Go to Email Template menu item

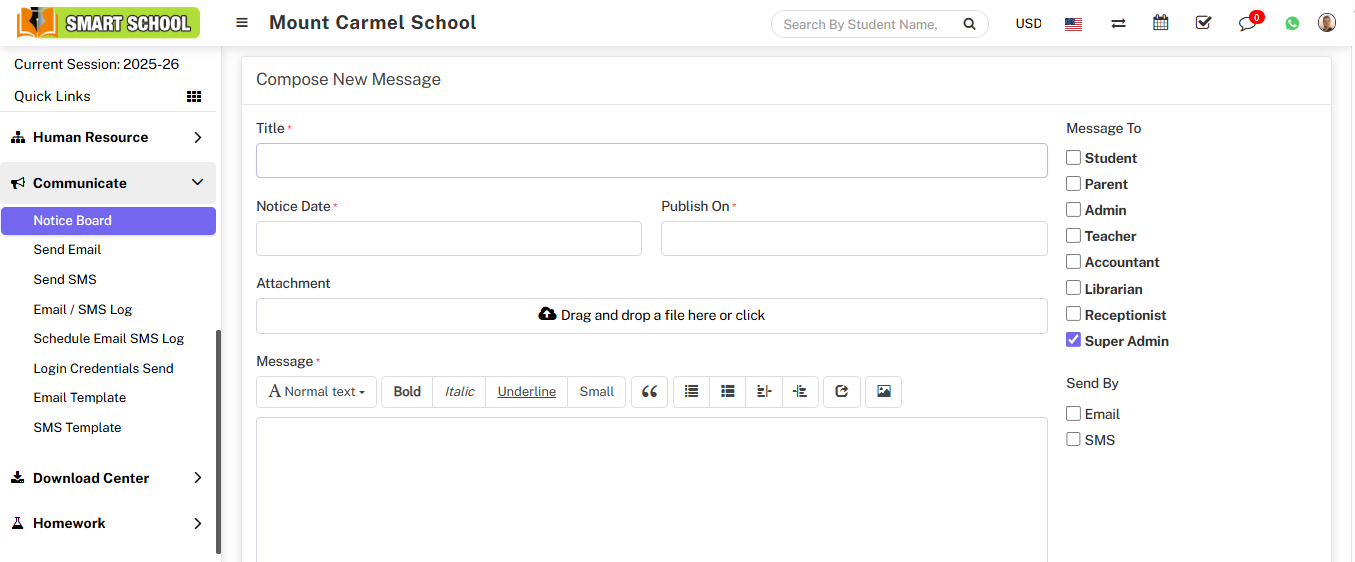coord(79,398)
